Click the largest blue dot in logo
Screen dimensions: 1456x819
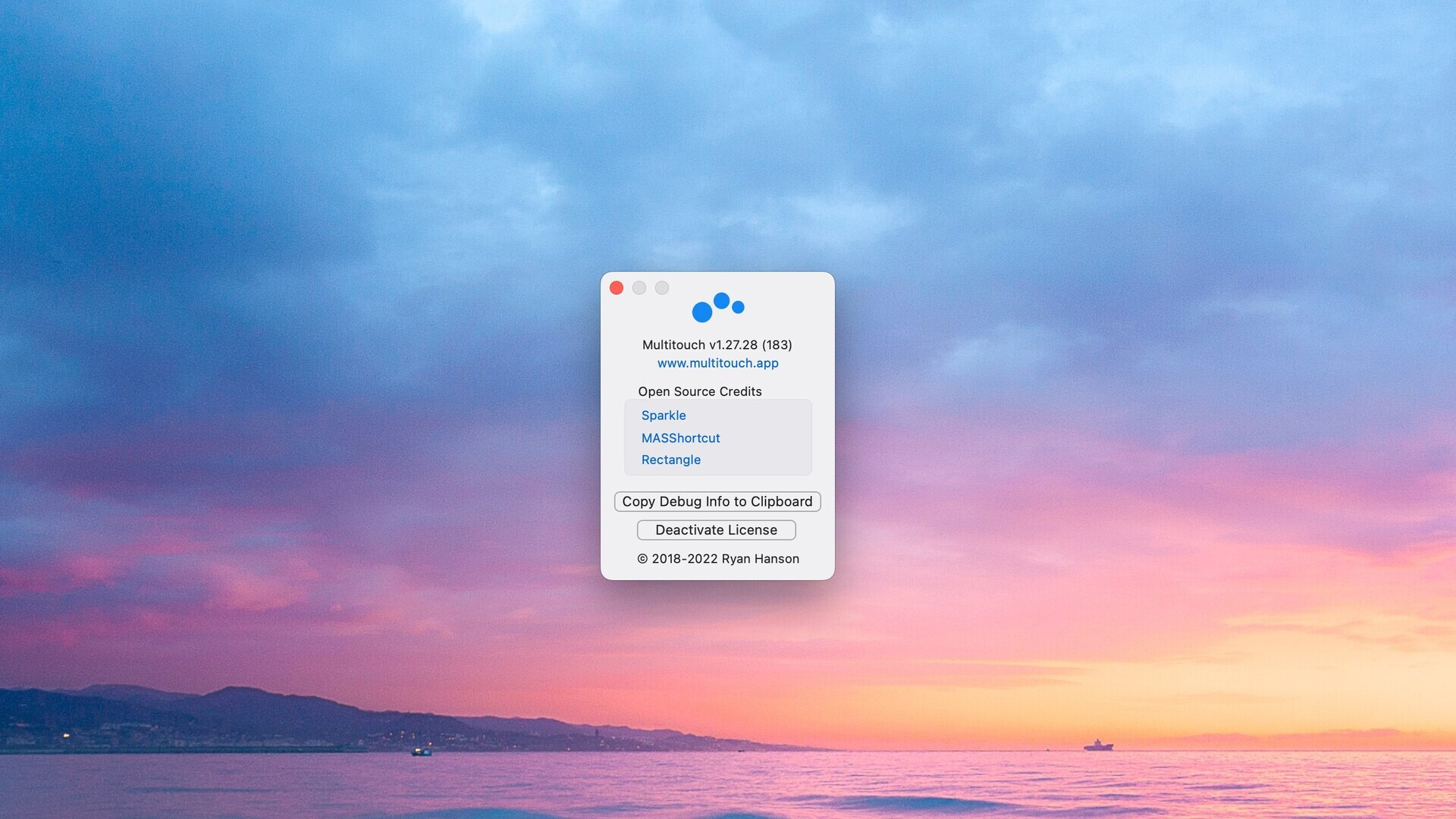click(704, 311)
